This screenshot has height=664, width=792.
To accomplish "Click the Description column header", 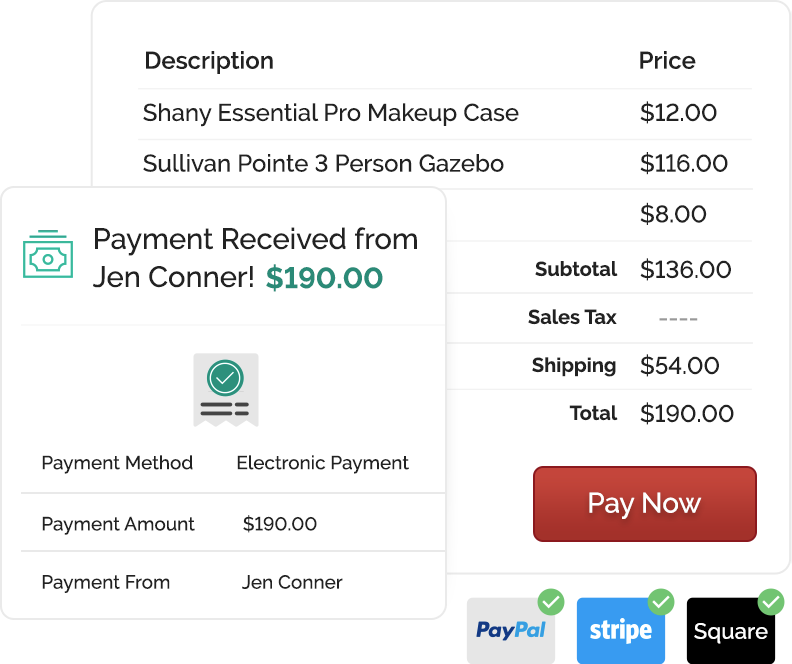I will coord(209,61).
